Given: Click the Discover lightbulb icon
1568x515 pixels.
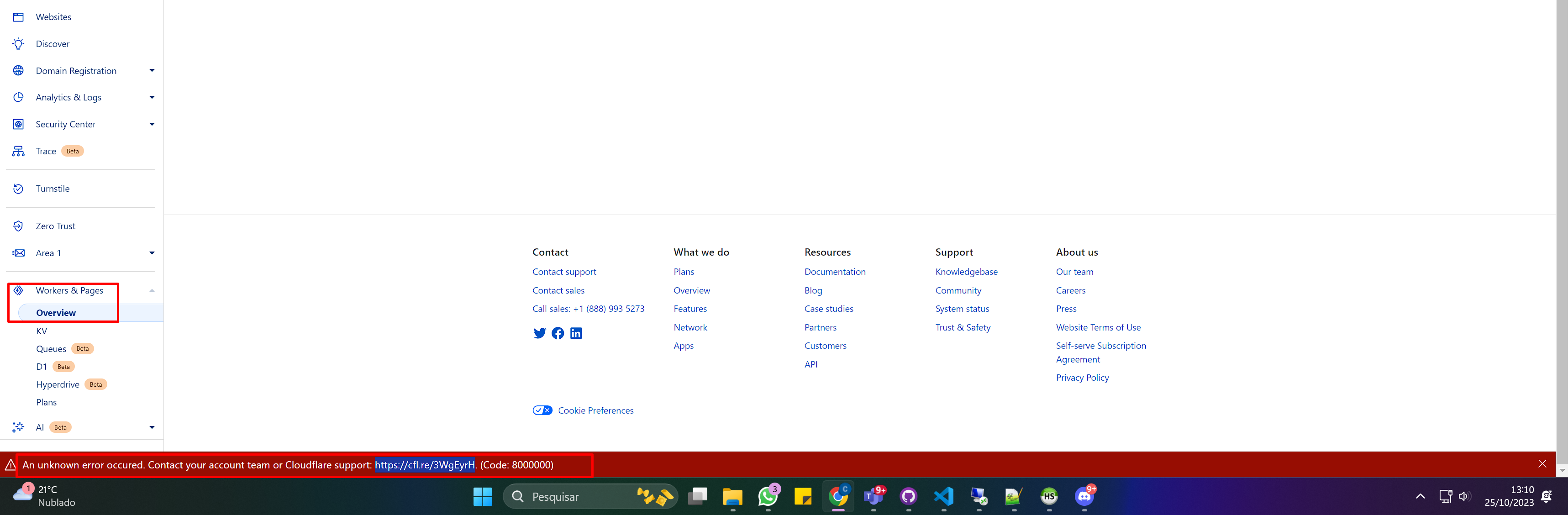Looking at the screenshot, I should pyautogui.click(x=18, y=44).
